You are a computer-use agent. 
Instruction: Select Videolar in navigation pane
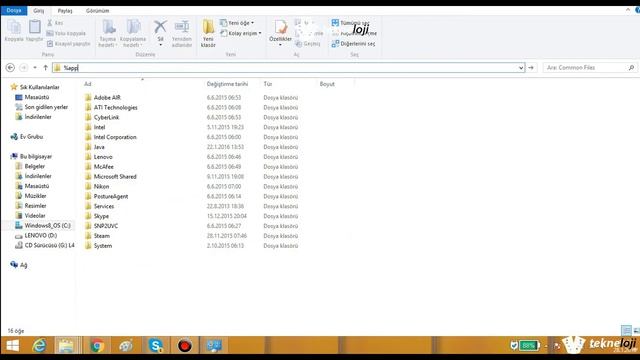[31, 216]
